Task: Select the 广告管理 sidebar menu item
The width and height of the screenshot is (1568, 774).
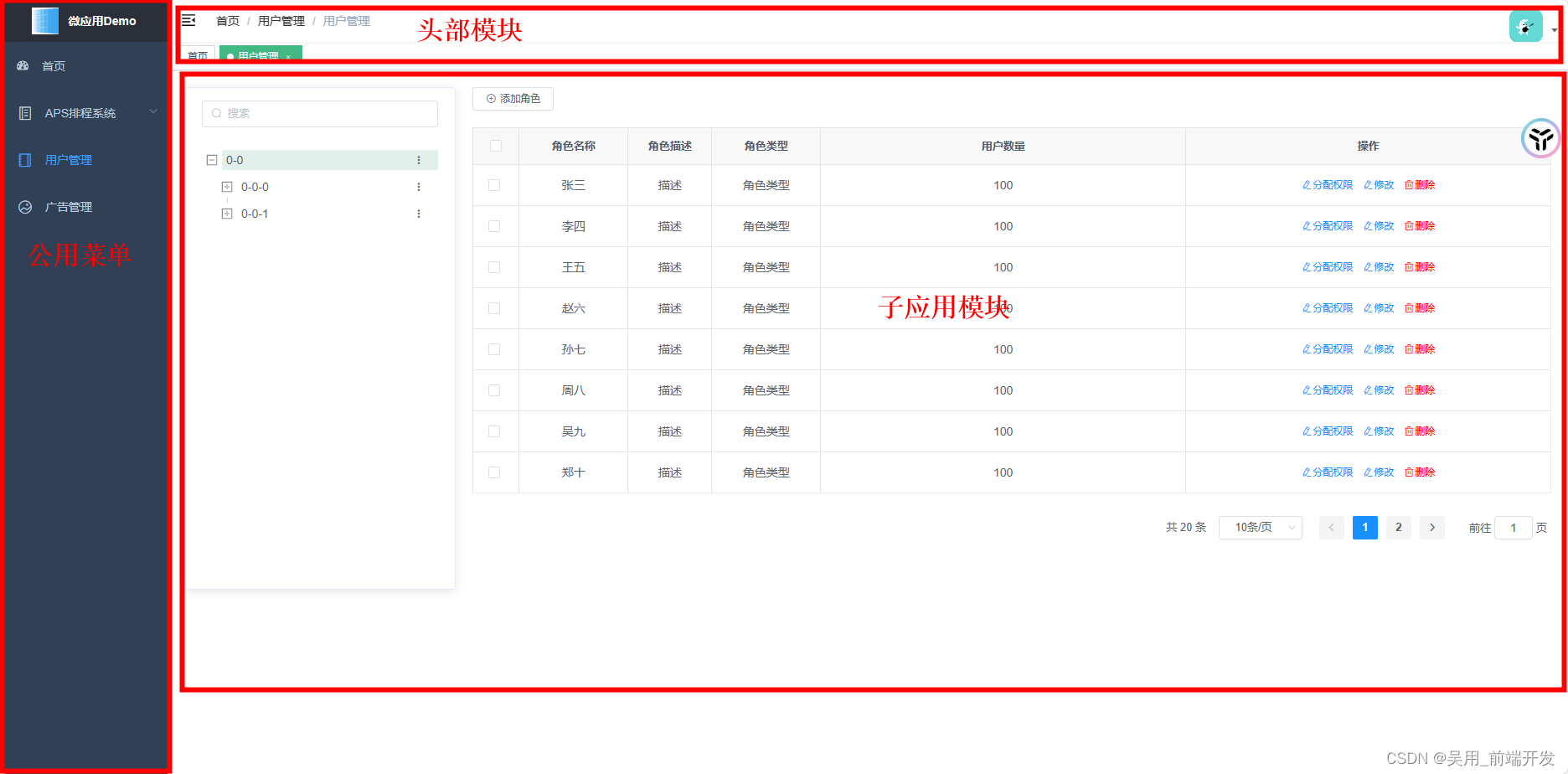Action: coord(85,207)
